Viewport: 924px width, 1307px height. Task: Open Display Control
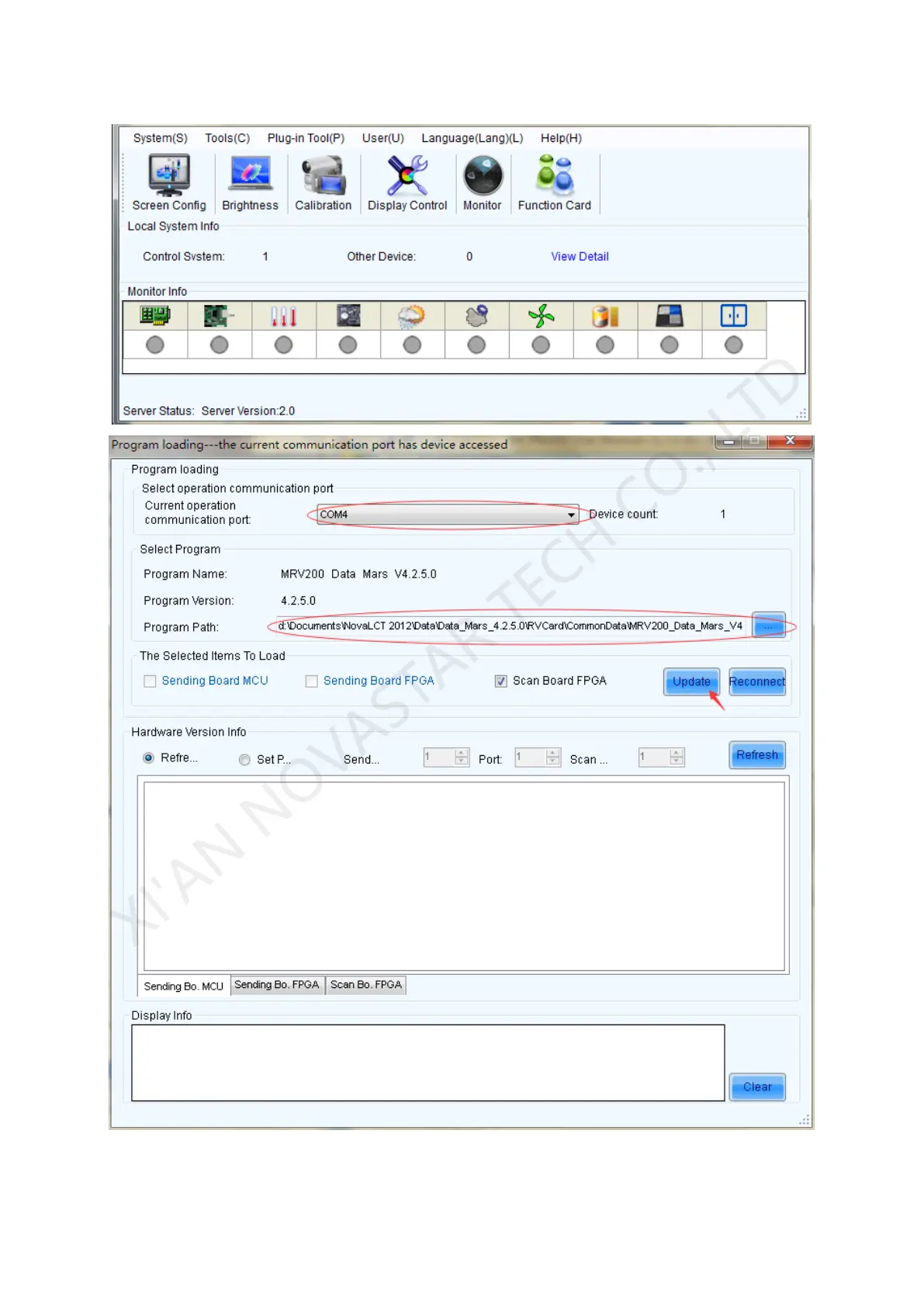pyautogui.click(x=407, y=183)
